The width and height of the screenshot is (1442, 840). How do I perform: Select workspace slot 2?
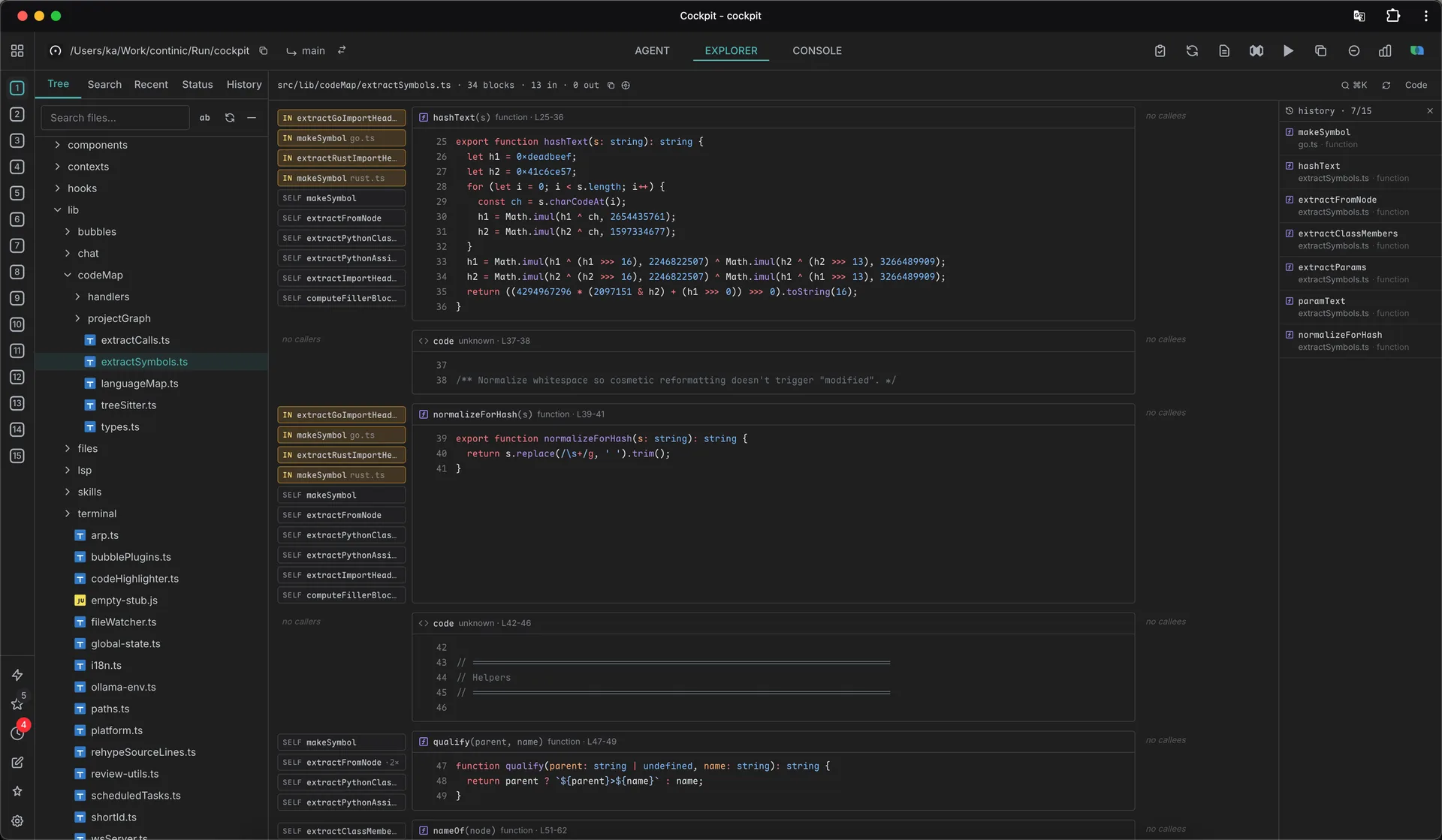[17, 114]
